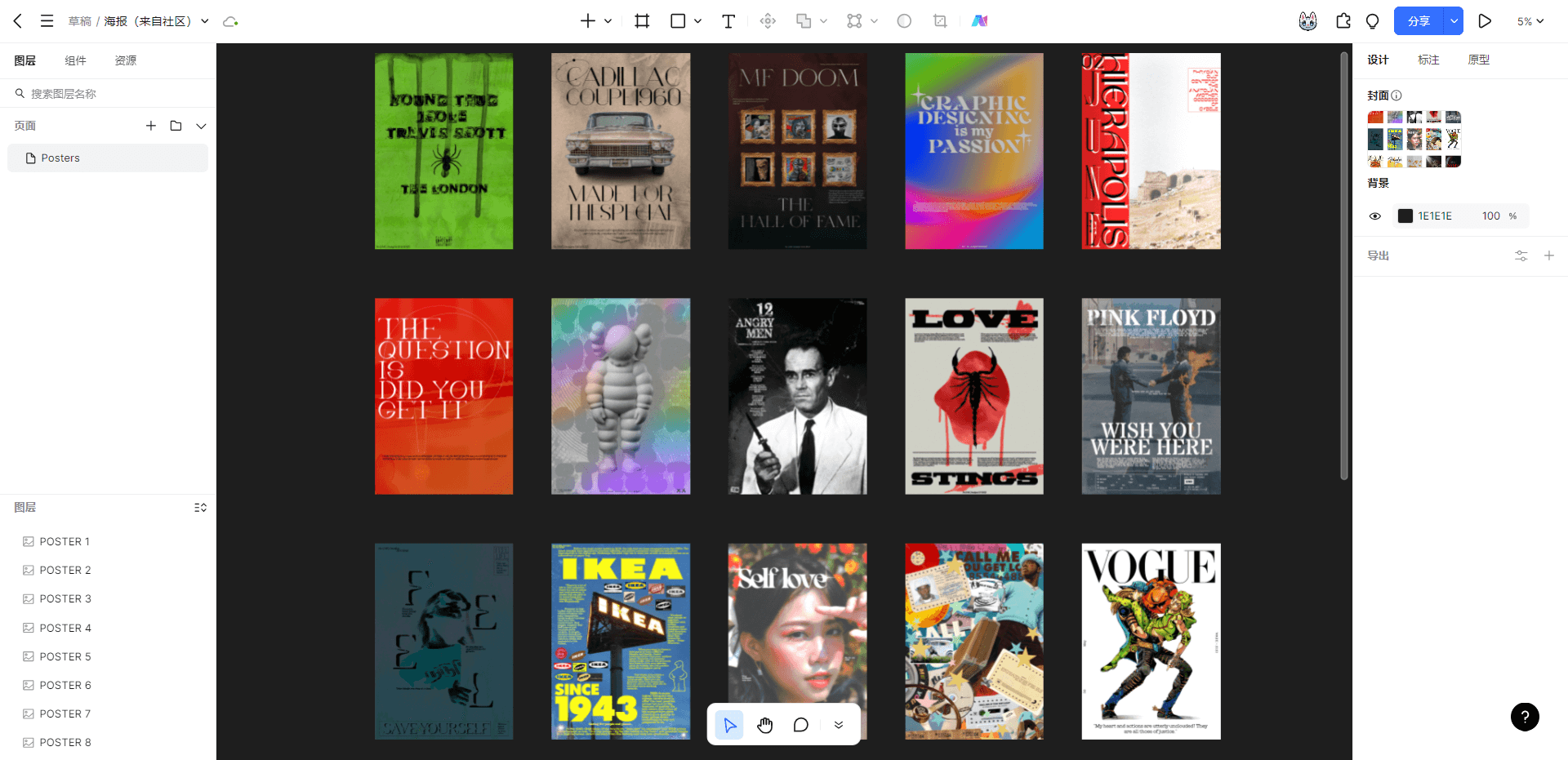Switch to the 标注 tab

click(1428, 60)
